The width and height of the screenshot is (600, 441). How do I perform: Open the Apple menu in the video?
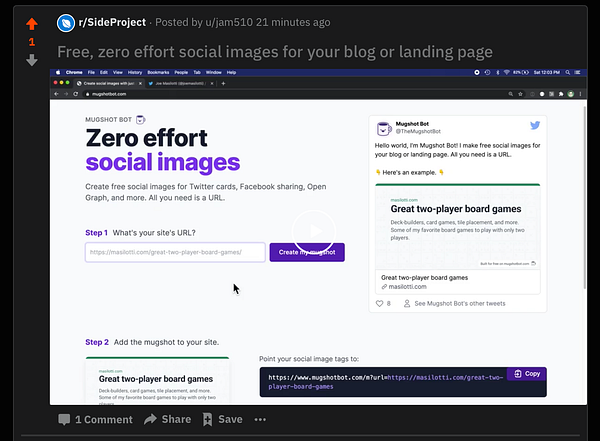58,72
